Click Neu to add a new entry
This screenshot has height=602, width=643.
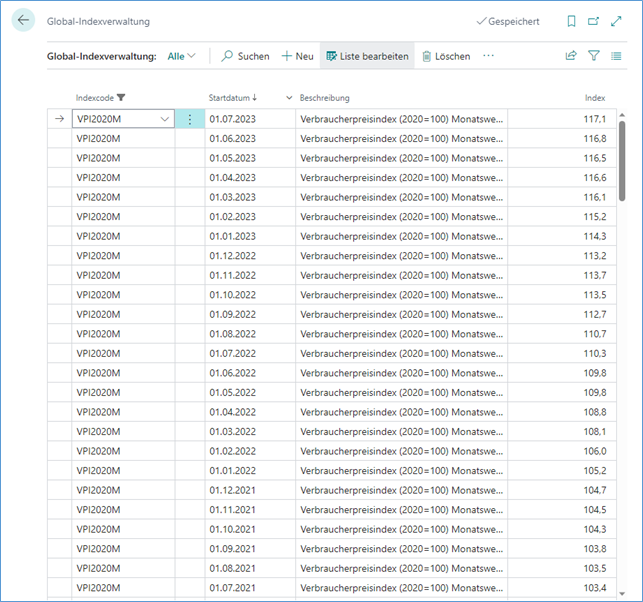coord(297,57)
